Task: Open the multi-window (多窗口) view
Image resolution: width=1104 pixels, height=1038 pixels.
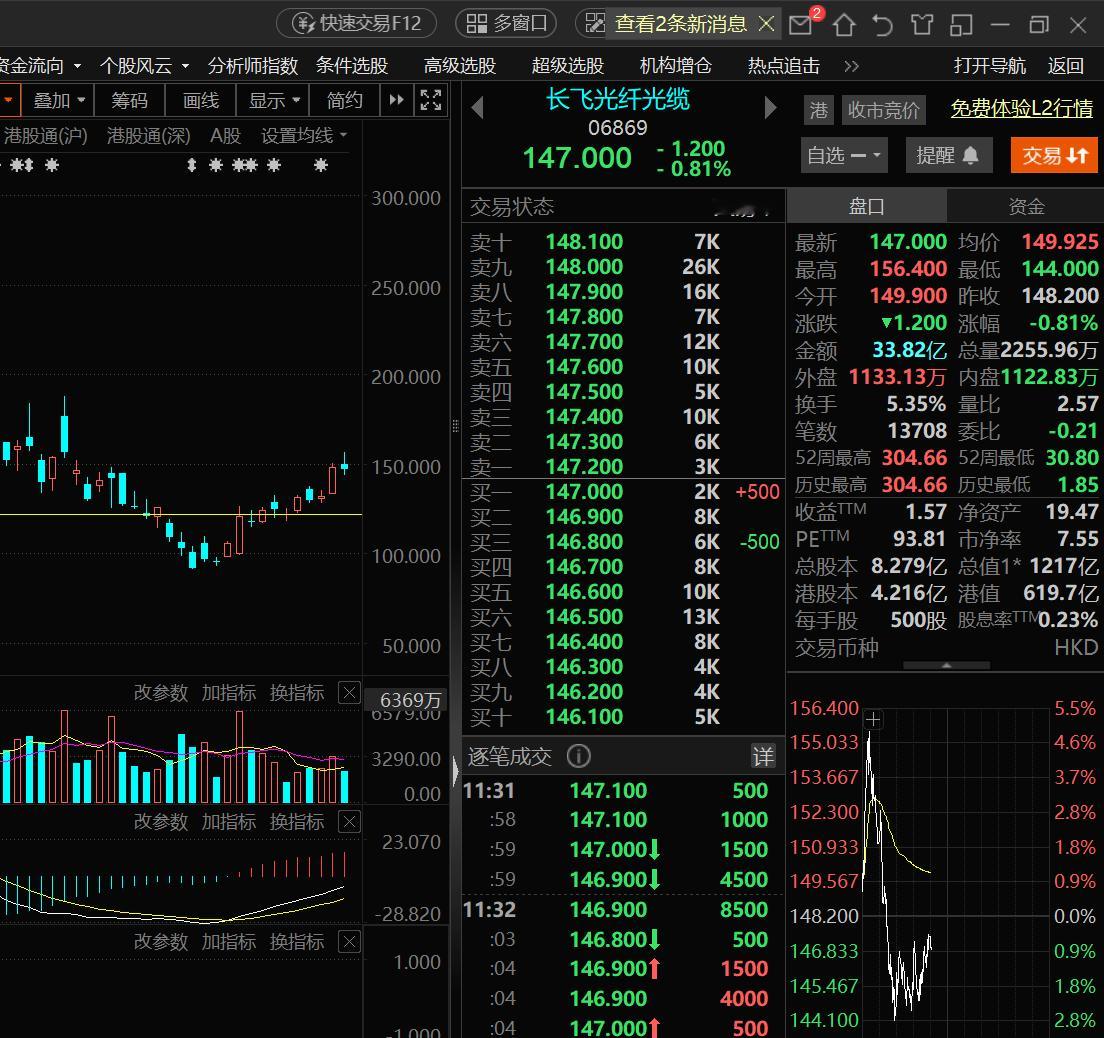Action: click(x=506, y=24)
